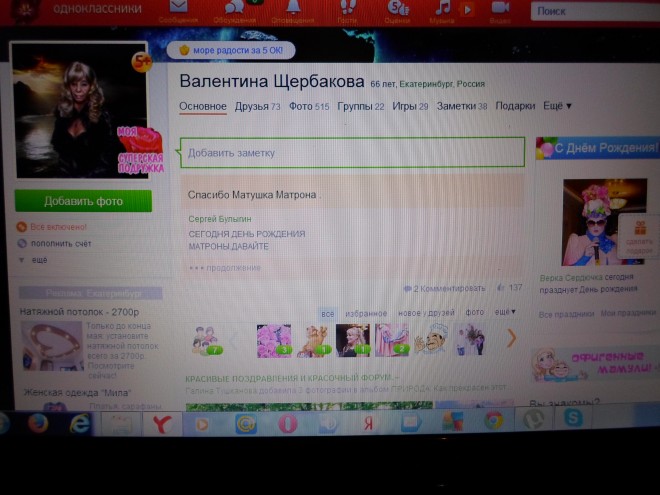The width and height of the screenshot is (660, 495).
Task: Advance the friends strip with right arrow
Action: pos(511,338)
